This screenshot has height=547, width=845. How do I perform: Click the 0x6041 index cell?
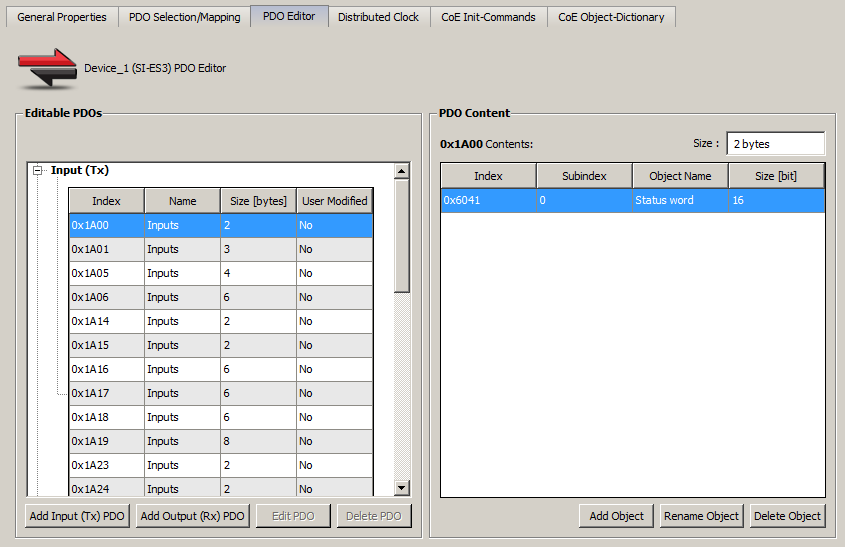pos(488,200)
